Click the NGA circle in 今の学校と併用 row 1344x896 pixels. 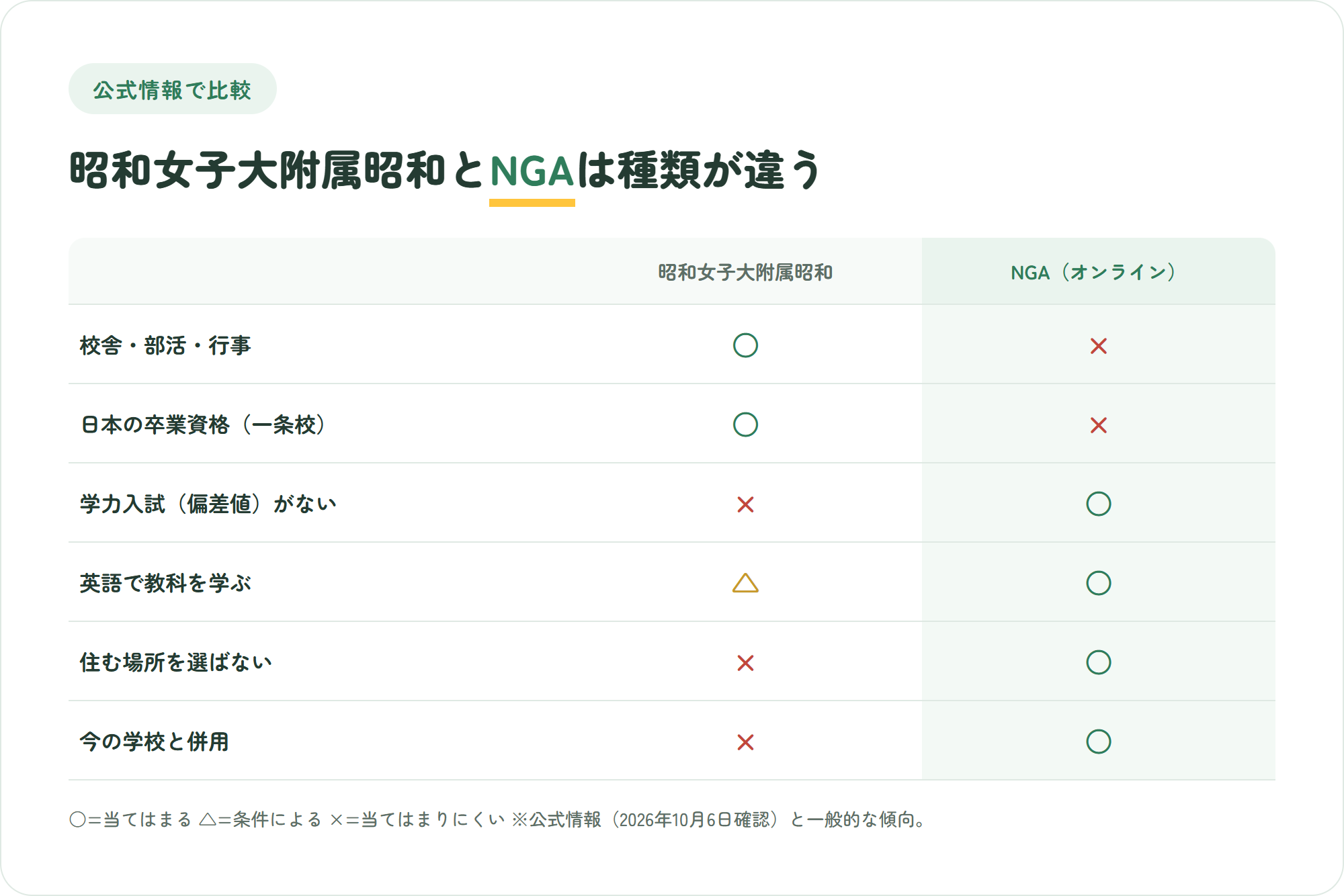(x=1099, y=742)
